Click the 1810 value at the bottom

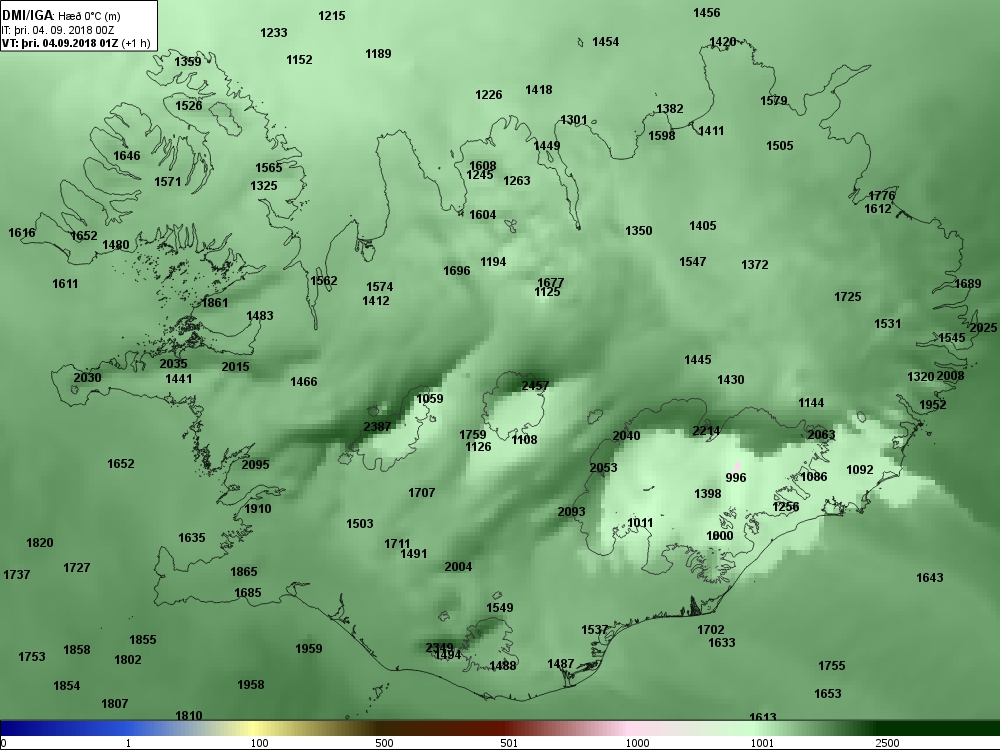pyautogui.click(x=189, y=716)
